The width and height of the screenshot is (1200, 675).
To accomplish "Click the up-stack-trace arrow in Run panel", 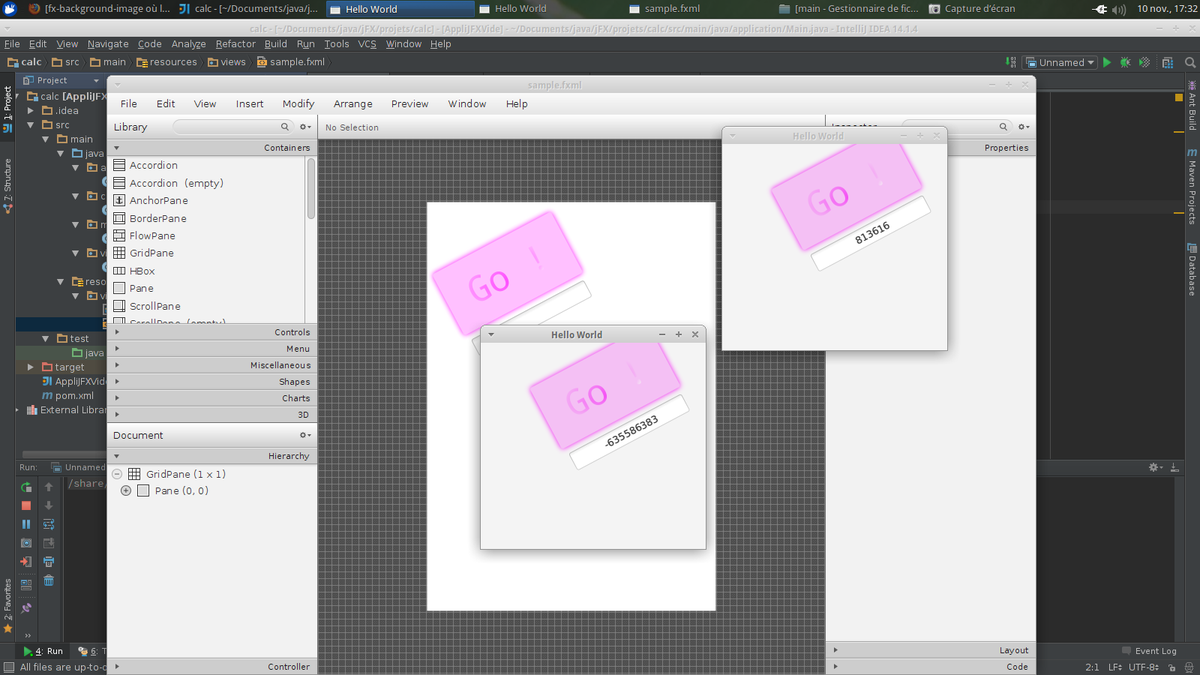I will (x=48, y=487).
